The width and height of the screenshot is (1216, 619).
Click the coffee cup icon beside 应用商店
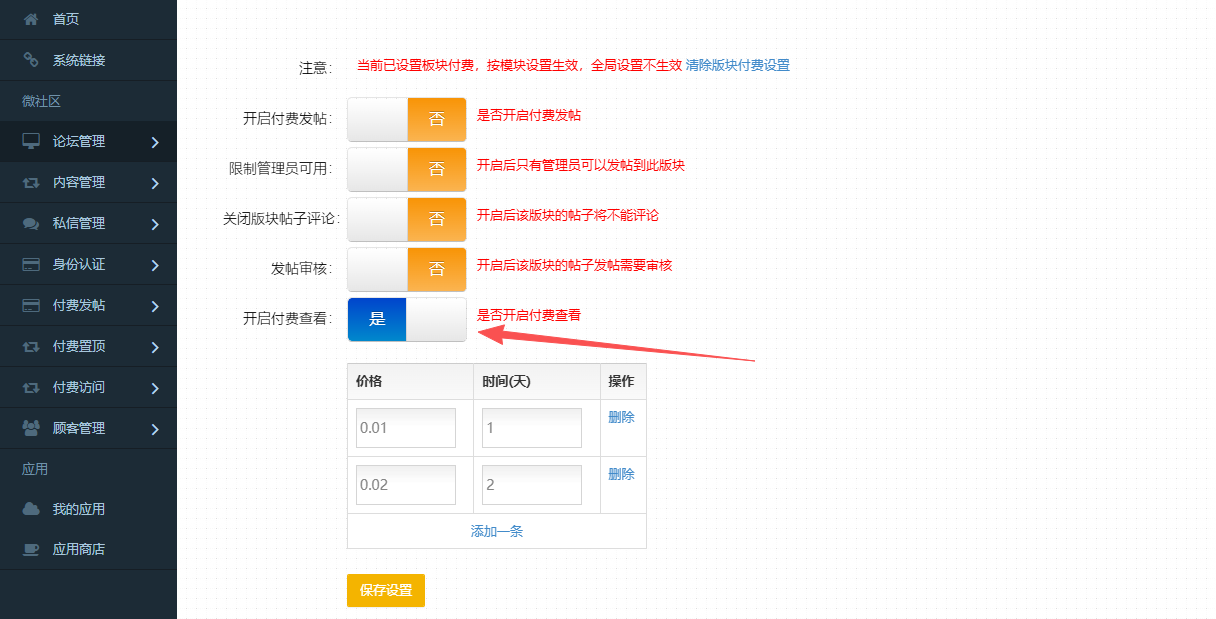[x=31, y=549]
